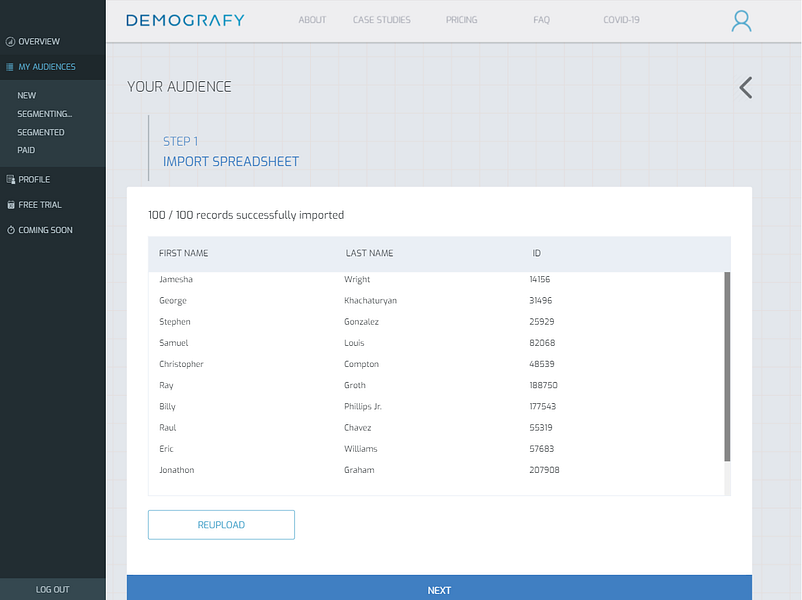Screen dimensions: 802x600
Task: Go back using the left chevron arrow
Action: click(x=746, y=87)
